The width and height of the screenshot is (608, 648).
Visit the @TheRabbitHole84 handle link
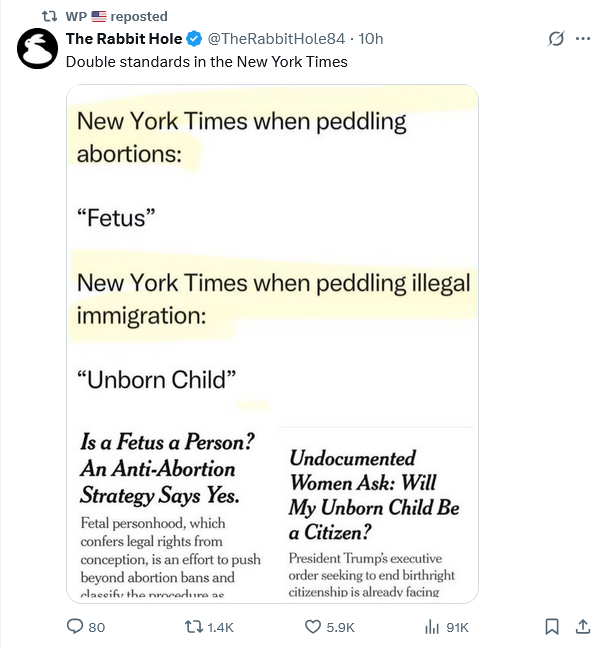coord(276,39)
